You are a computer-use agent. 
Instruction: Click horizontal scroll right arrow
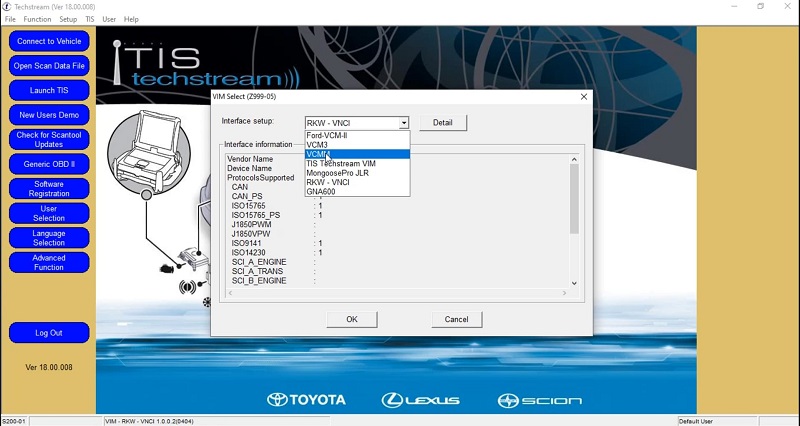pos(564,293)
